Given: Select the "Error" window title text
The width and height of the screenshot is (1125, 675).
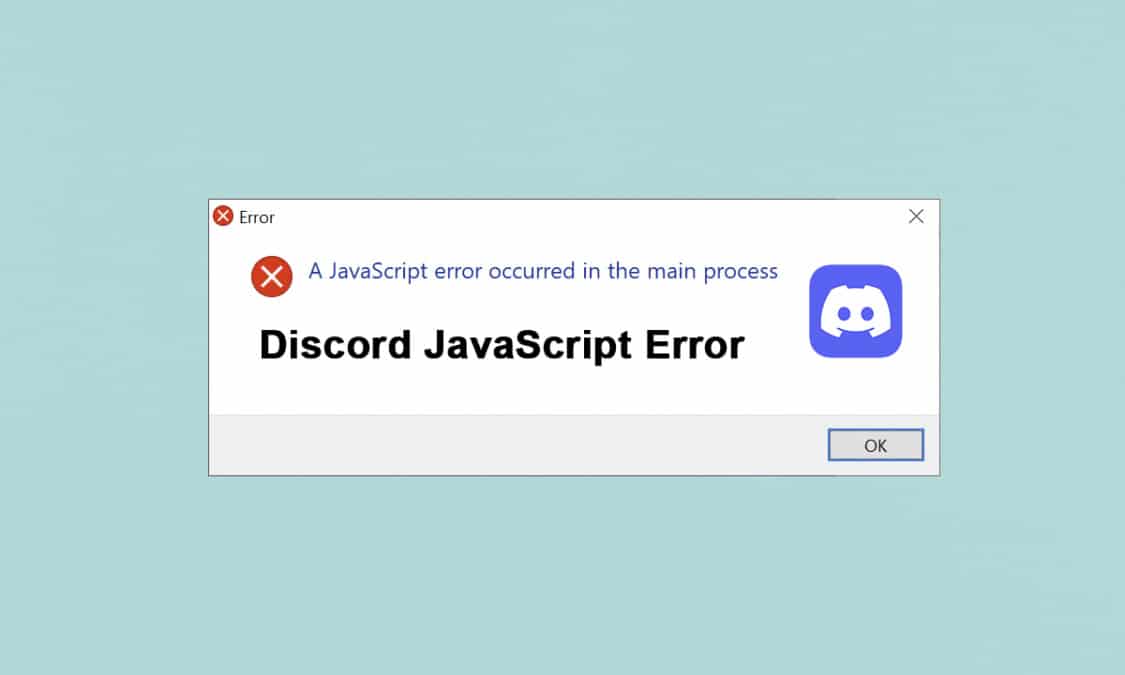Looking at the screenshot, I should [256, 217].
